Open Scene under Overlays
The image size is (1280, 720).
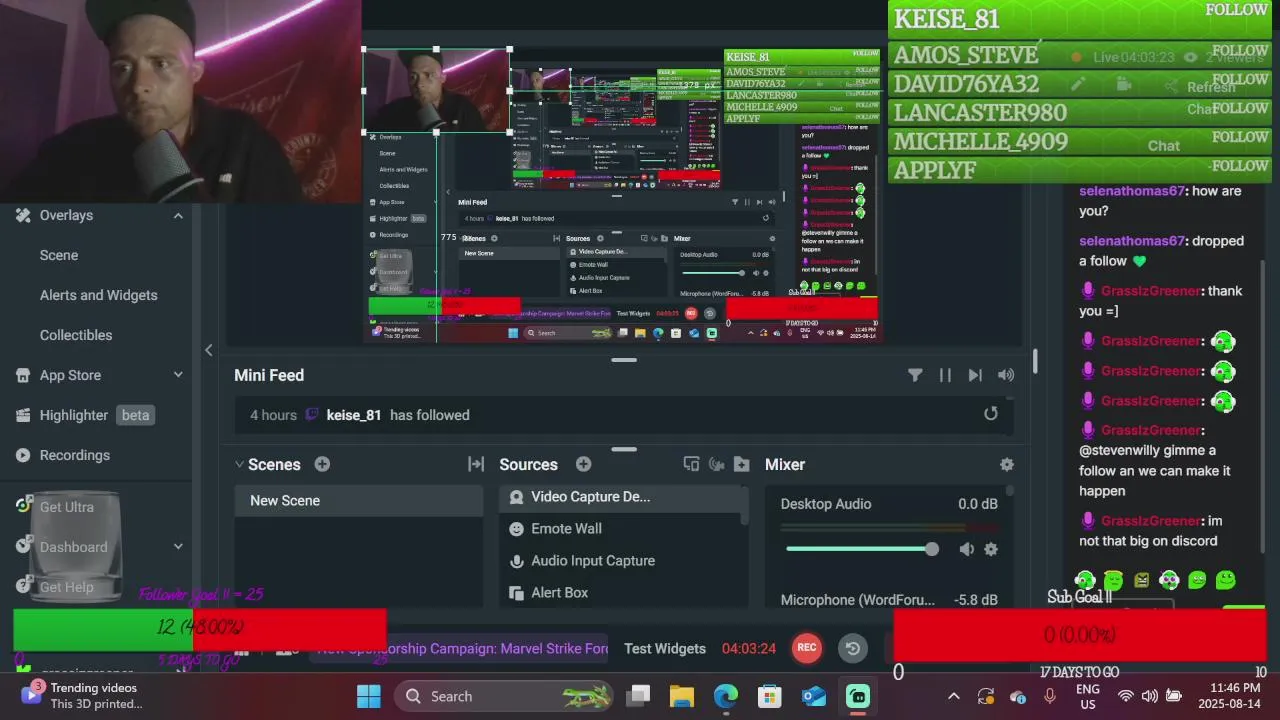point(59,255)
